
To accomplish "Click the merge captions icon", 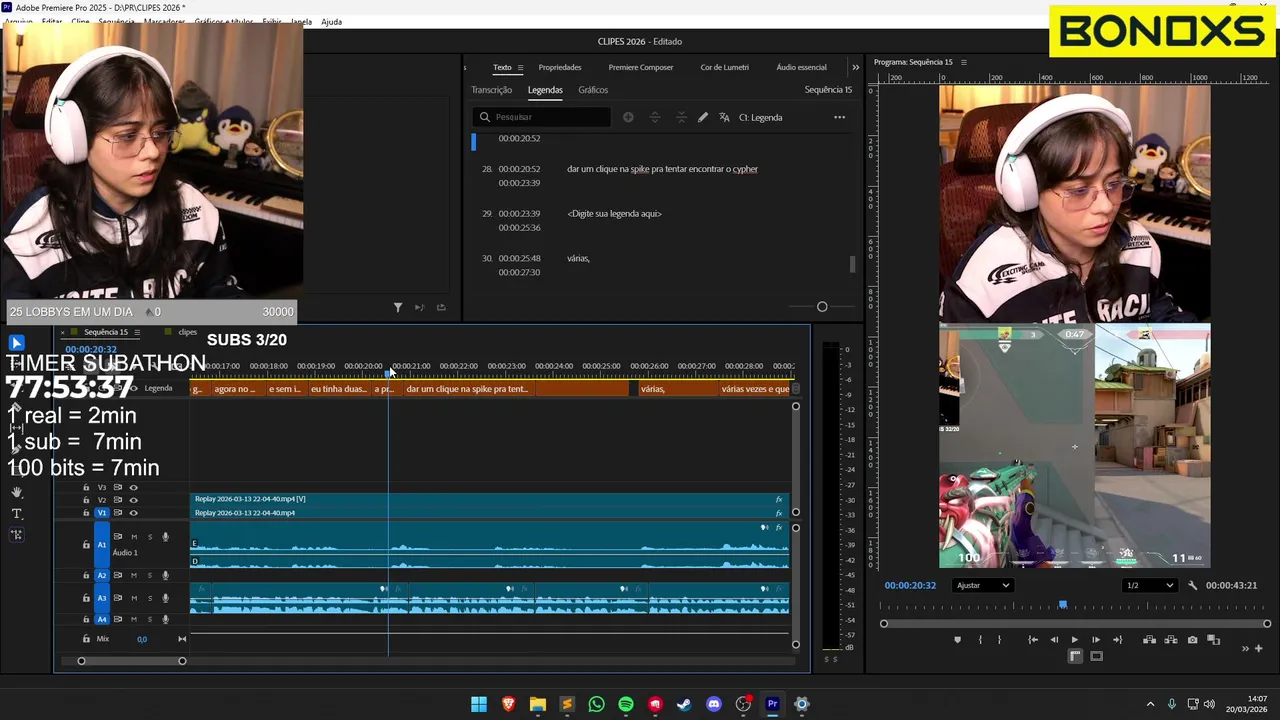I will [681, 117].
